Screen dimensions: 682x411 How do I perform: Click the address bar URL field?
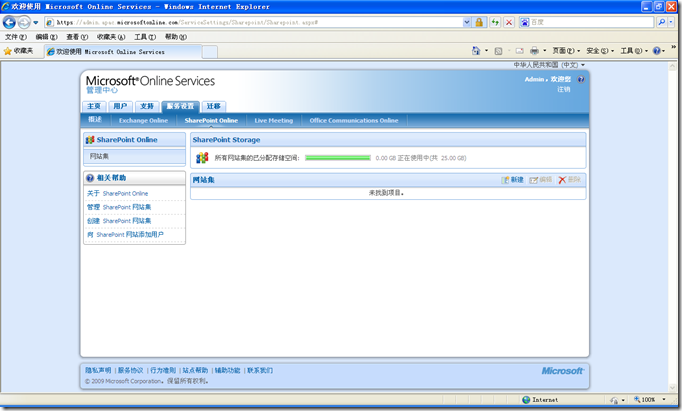[253, 22]
